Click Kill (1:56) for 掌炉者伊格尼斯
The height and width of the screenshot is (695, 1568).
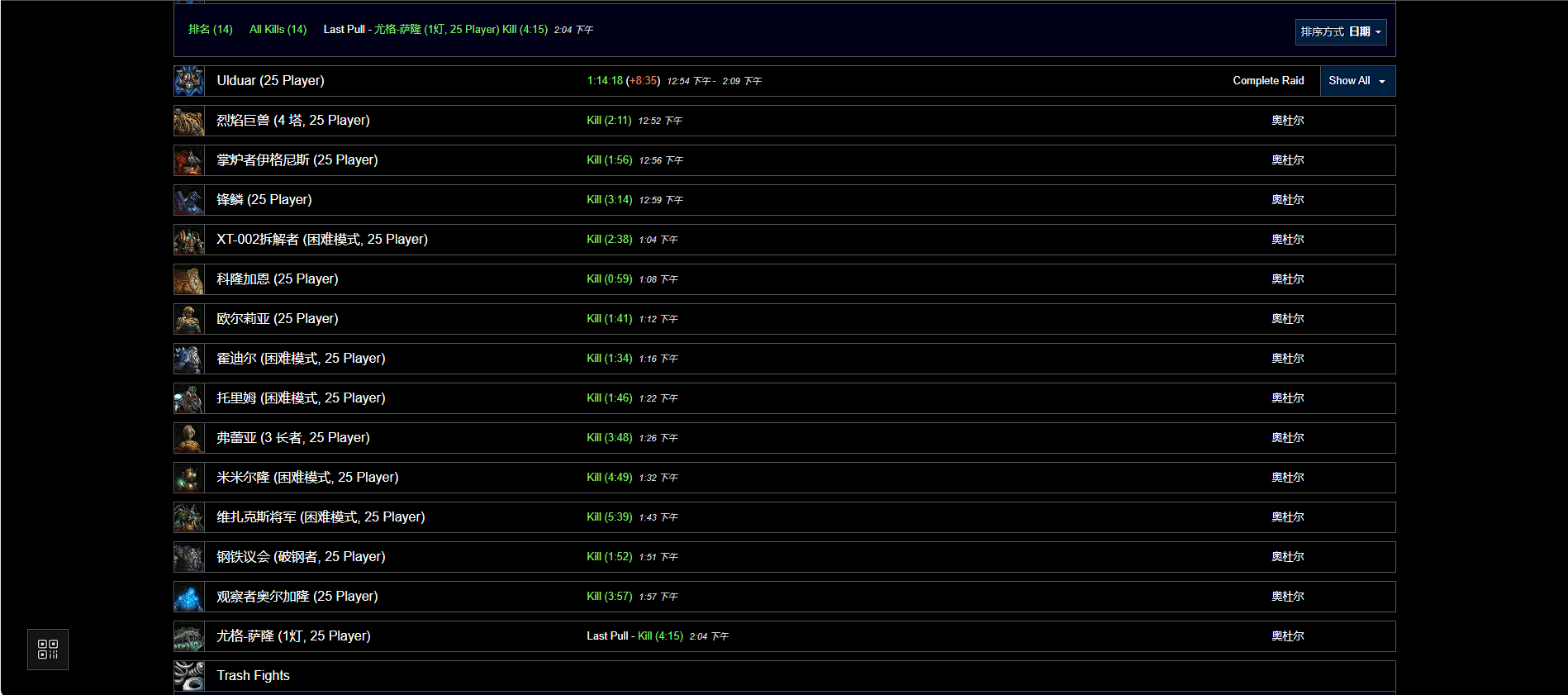(609, 160)
